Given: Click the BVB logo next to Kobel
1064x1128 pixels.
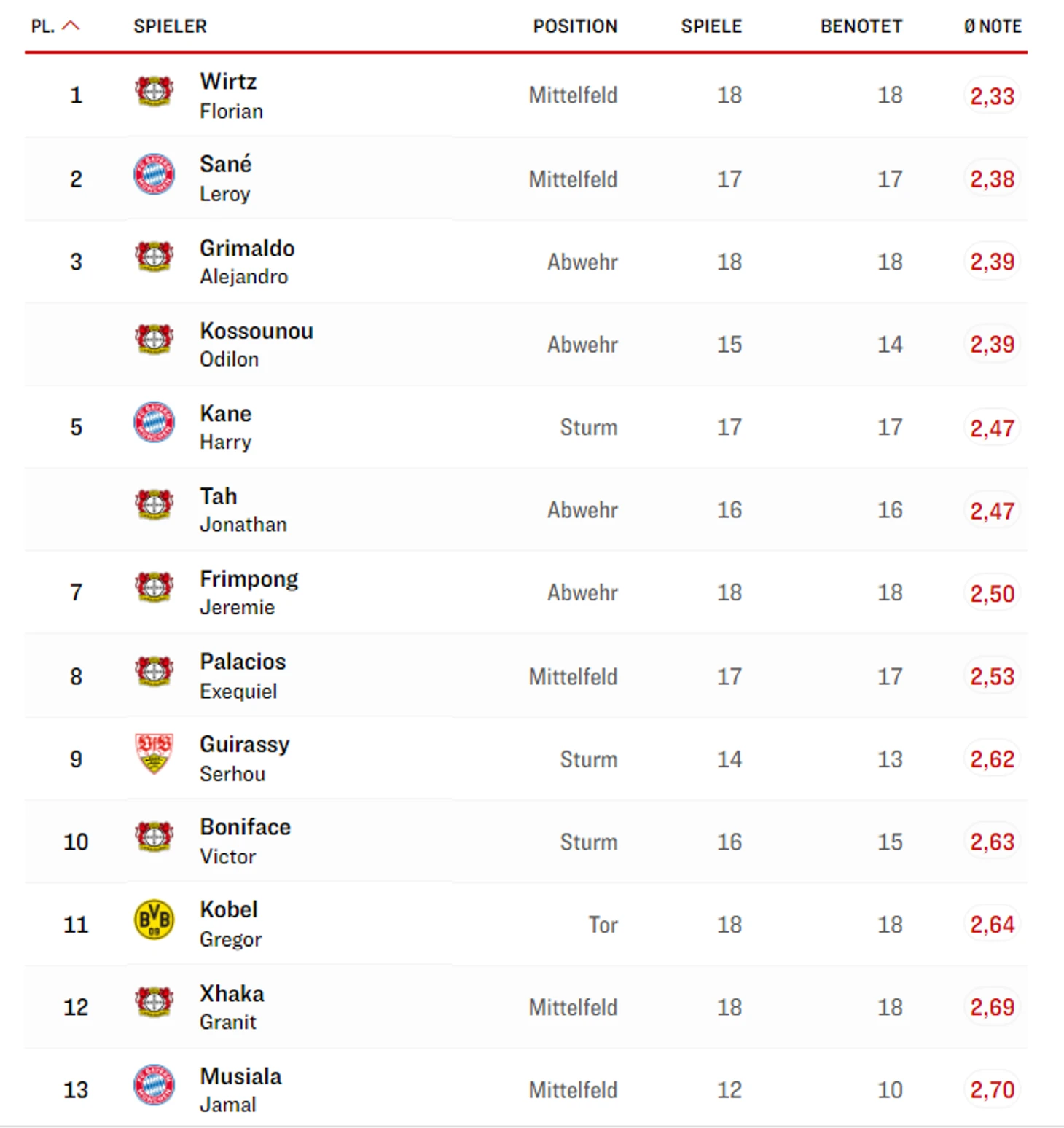Looking at the screenshot, I should click(154, 920).
